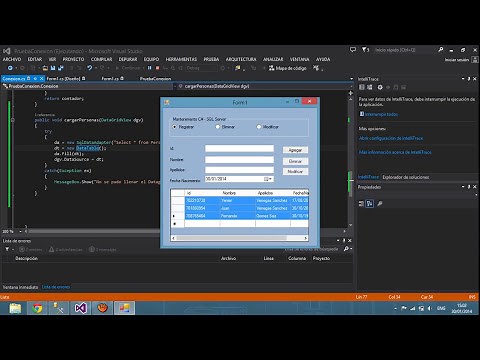Open the Fecha Nacimiento date picker dropdown
The width and height of the screenshot is (480, 360).
[268, 179]
